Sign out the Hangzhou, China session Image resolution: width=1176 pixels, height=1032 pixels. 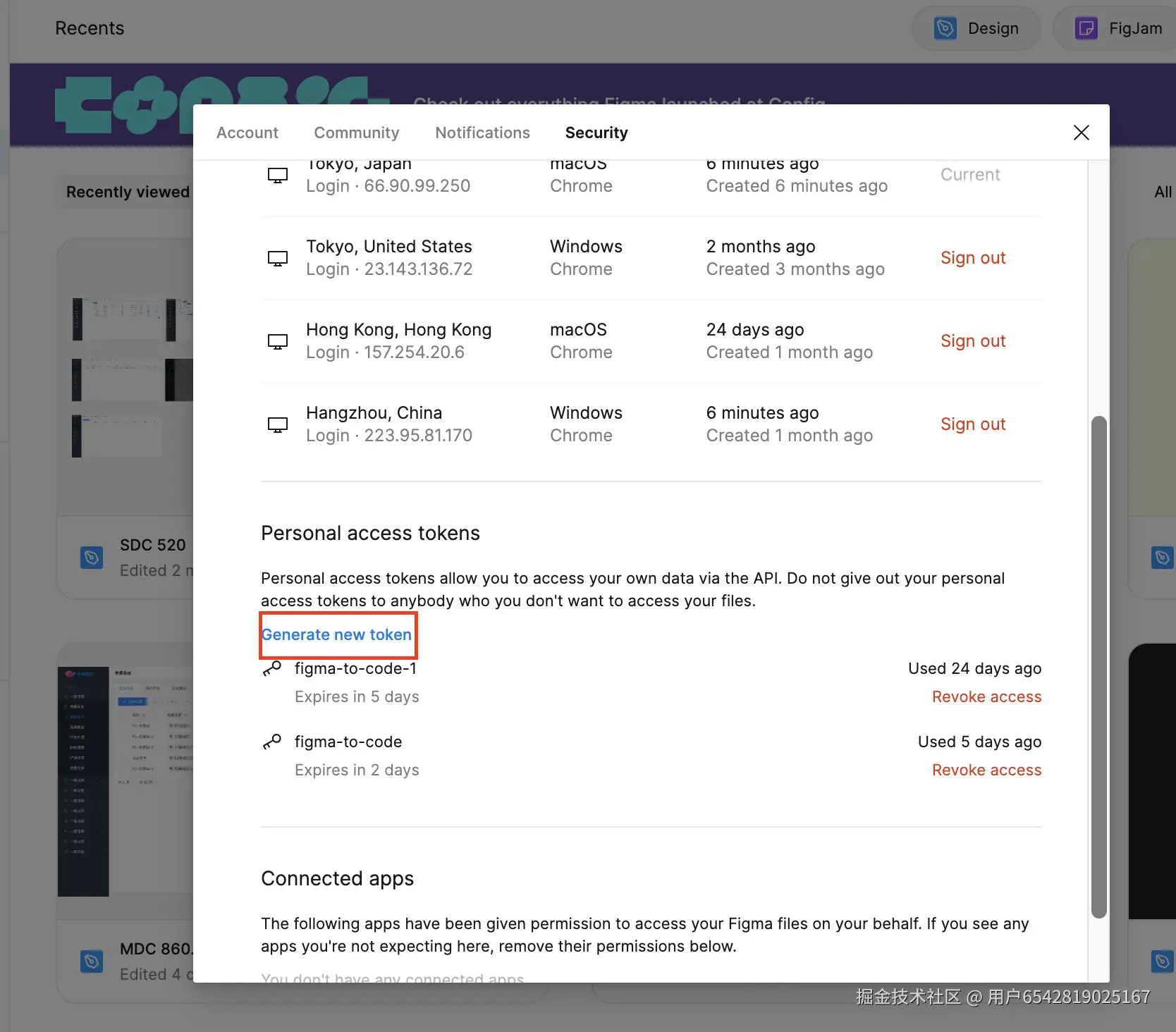click(x=973, y=424)
